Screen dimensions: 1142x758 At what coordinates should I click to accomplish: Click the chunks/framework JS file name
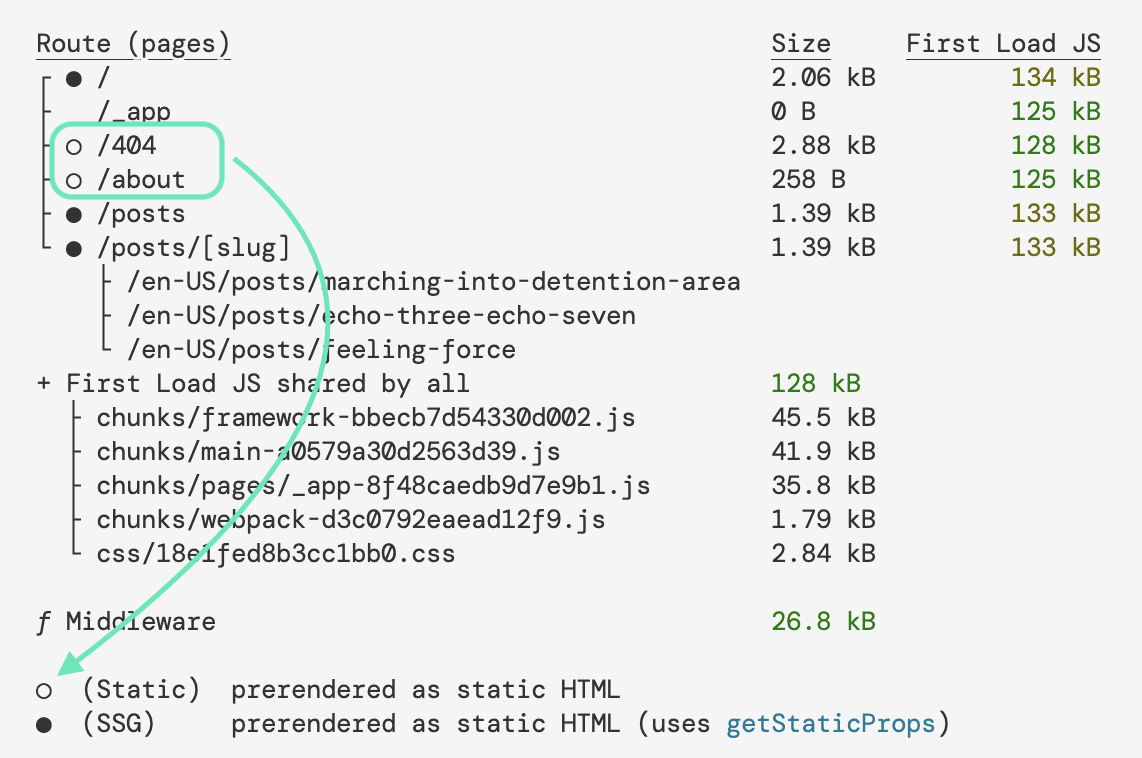pos(365,418)
